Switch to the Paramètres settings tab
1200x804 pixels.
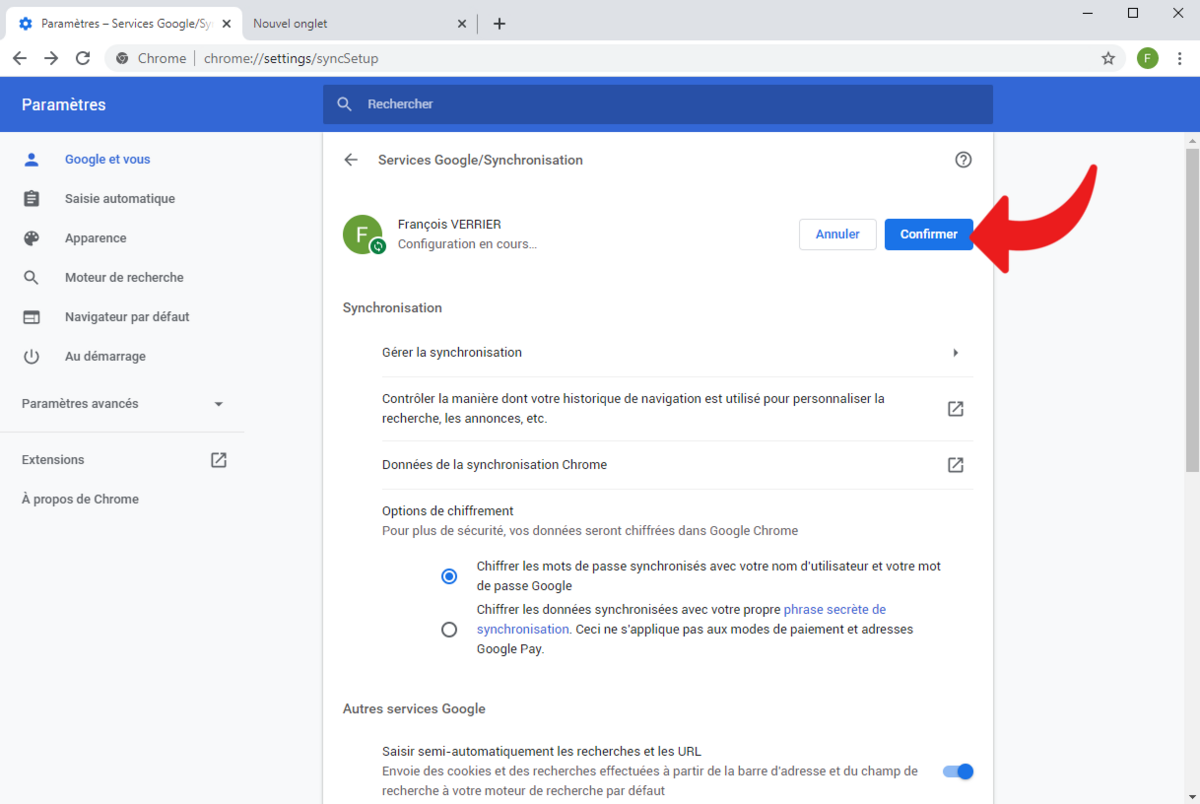pyautogui.click(x=123, y=23)
